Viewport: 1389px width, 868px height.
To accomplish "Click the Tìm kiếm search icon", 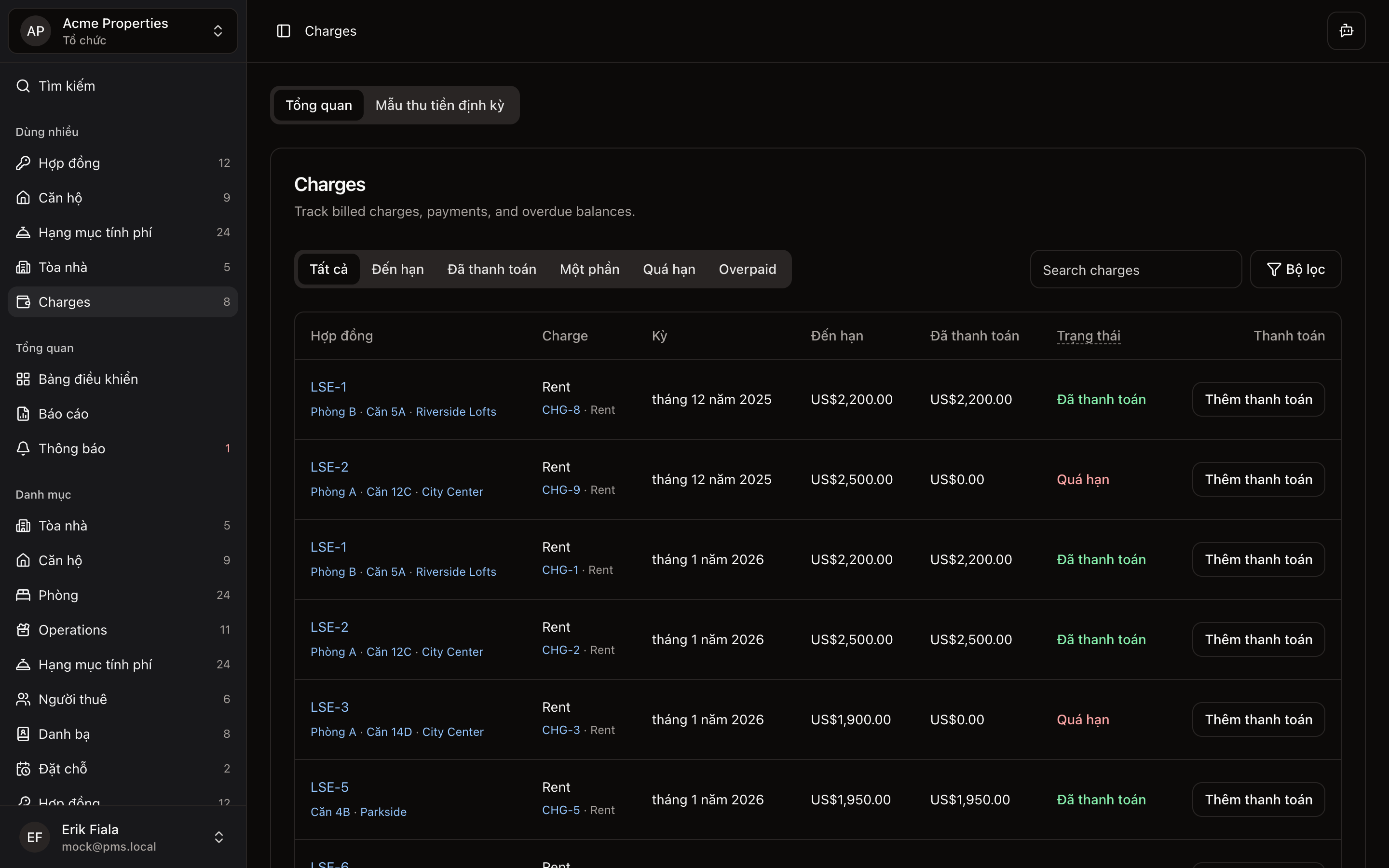I will click(x=23, y=86).
